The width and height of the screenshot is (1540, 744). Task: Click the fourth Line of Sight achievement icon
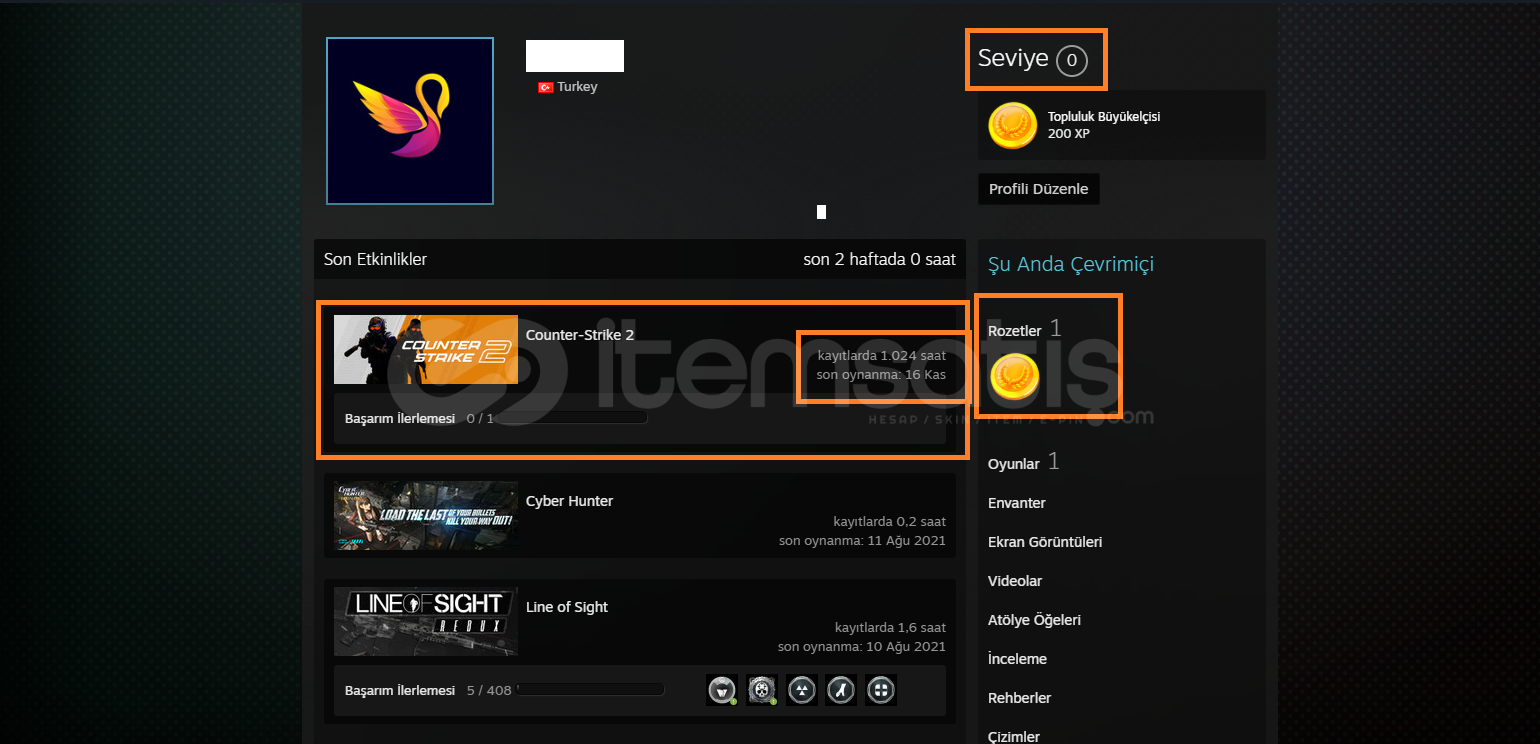(x=842, y=690)
